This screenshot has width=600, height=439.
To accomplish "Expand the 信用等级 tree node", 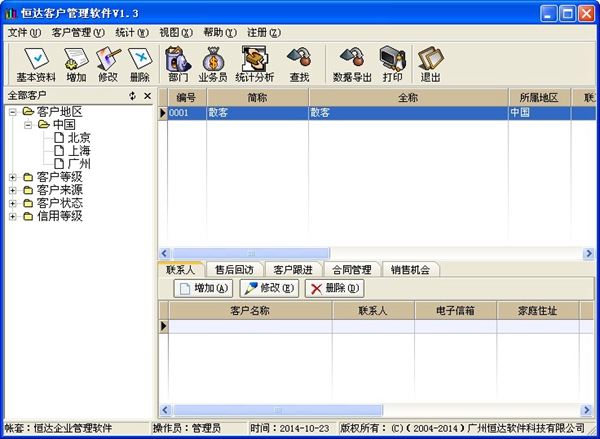I will pyautogui.click(x=13, y=217).
